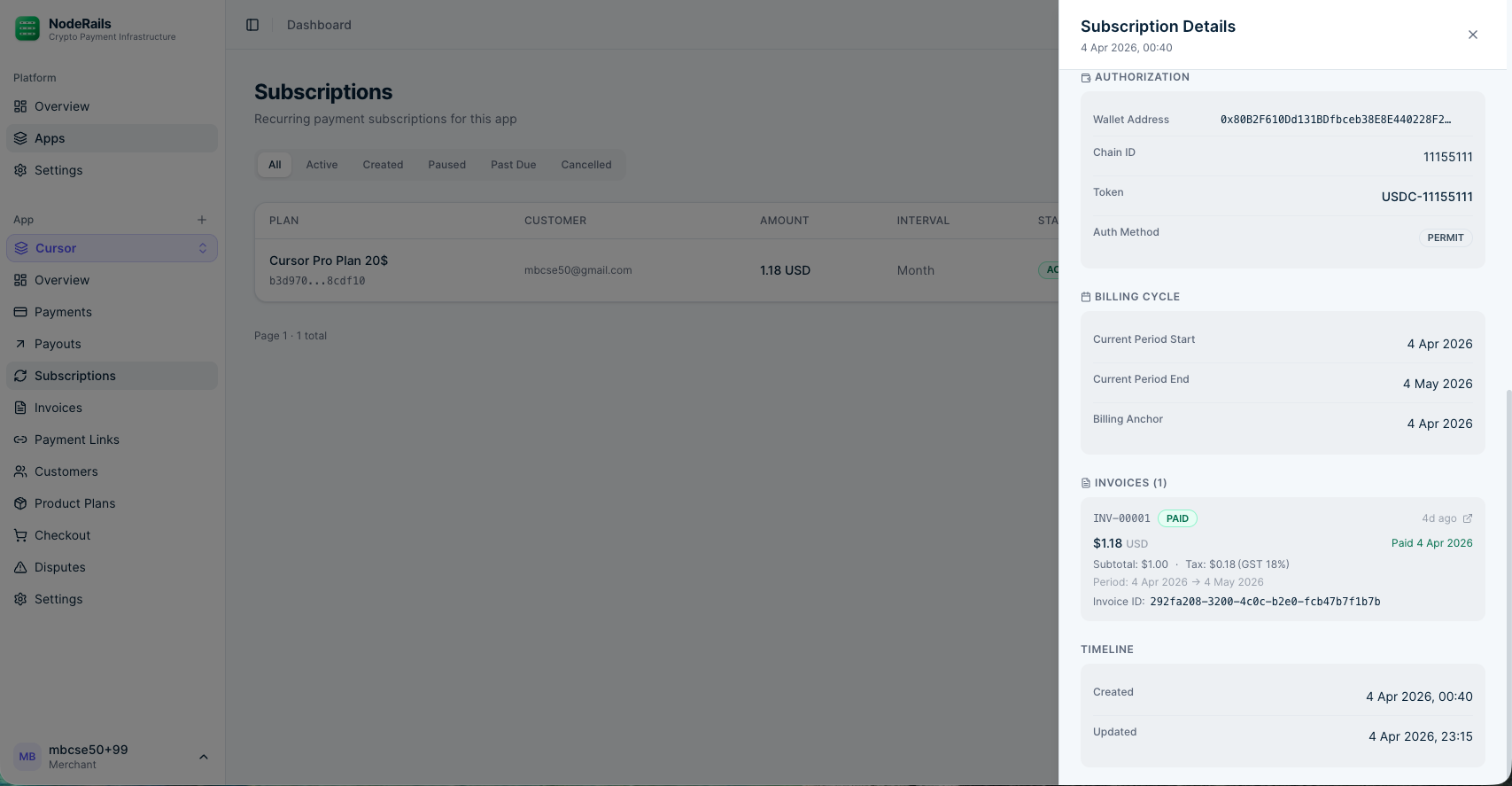
Task: Open invoice INV-00001 external link icon
Action: tap(1468, 518)
